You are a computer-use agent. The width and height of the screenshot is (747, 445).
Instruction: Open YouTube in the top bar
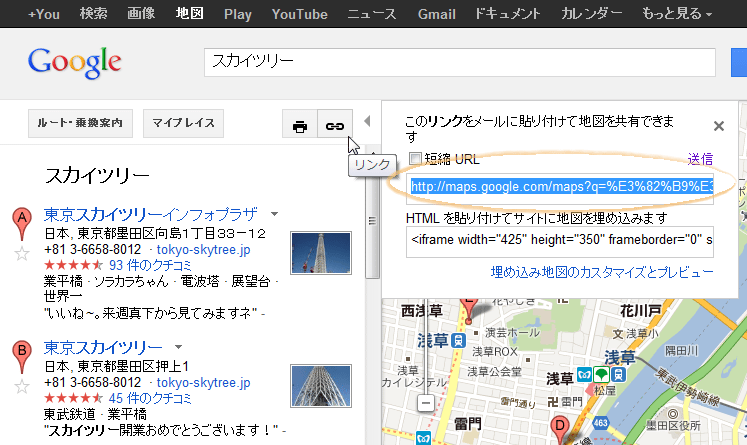coord(300,14)
